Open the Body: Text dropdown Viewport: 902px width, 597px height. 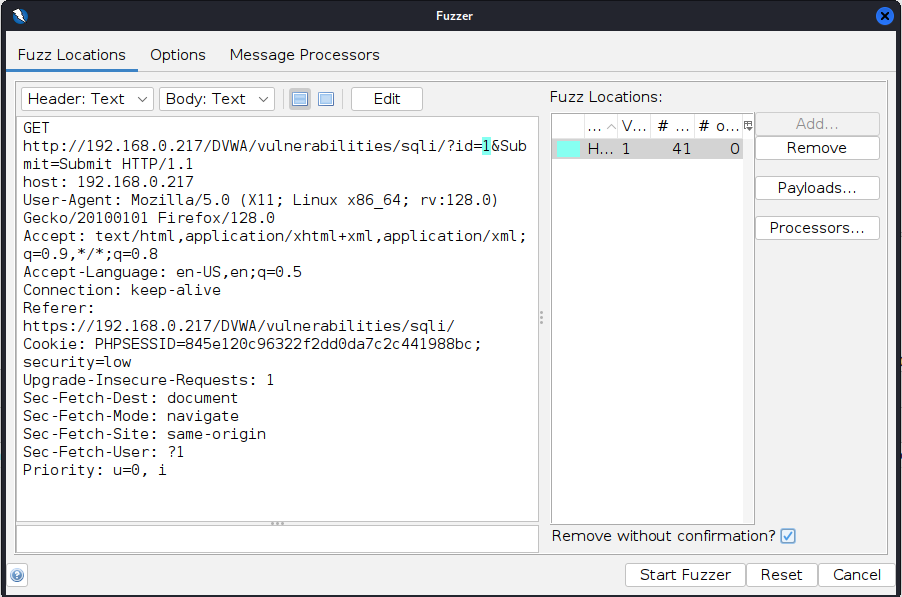pos(217,99)
